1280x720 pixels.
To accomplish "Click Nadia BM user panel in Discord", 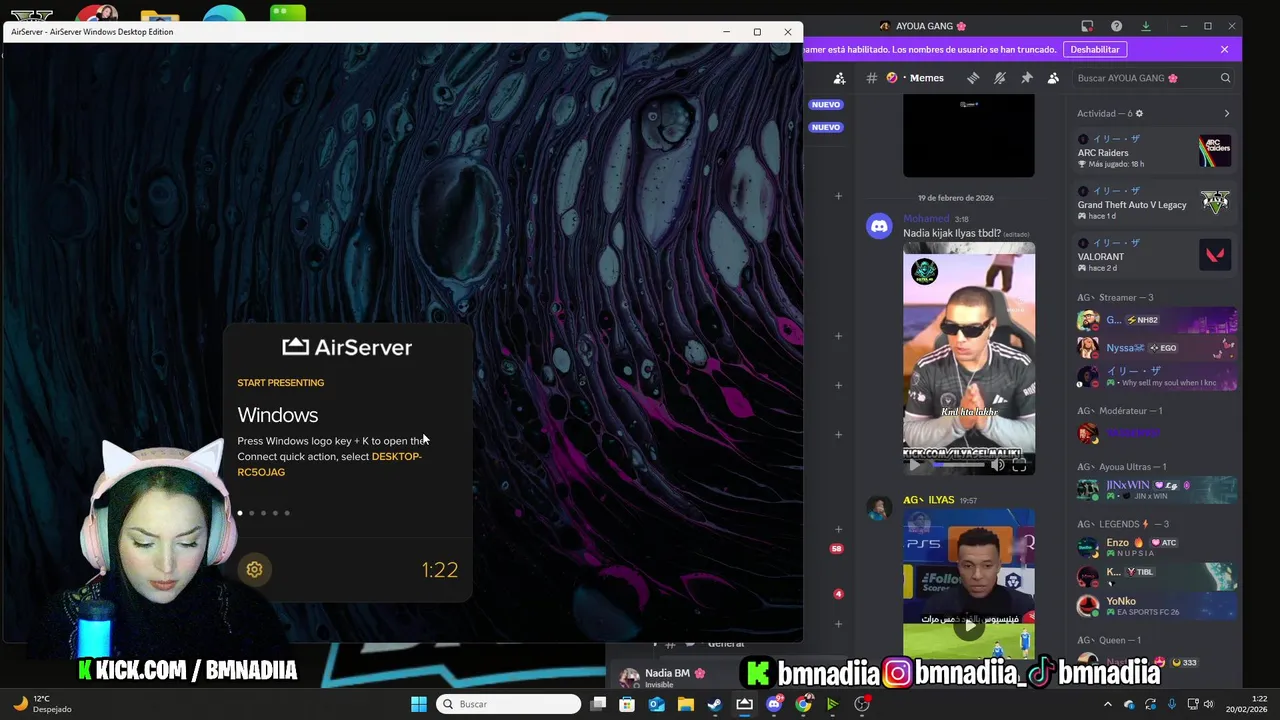I will click(x=664, y=677).
